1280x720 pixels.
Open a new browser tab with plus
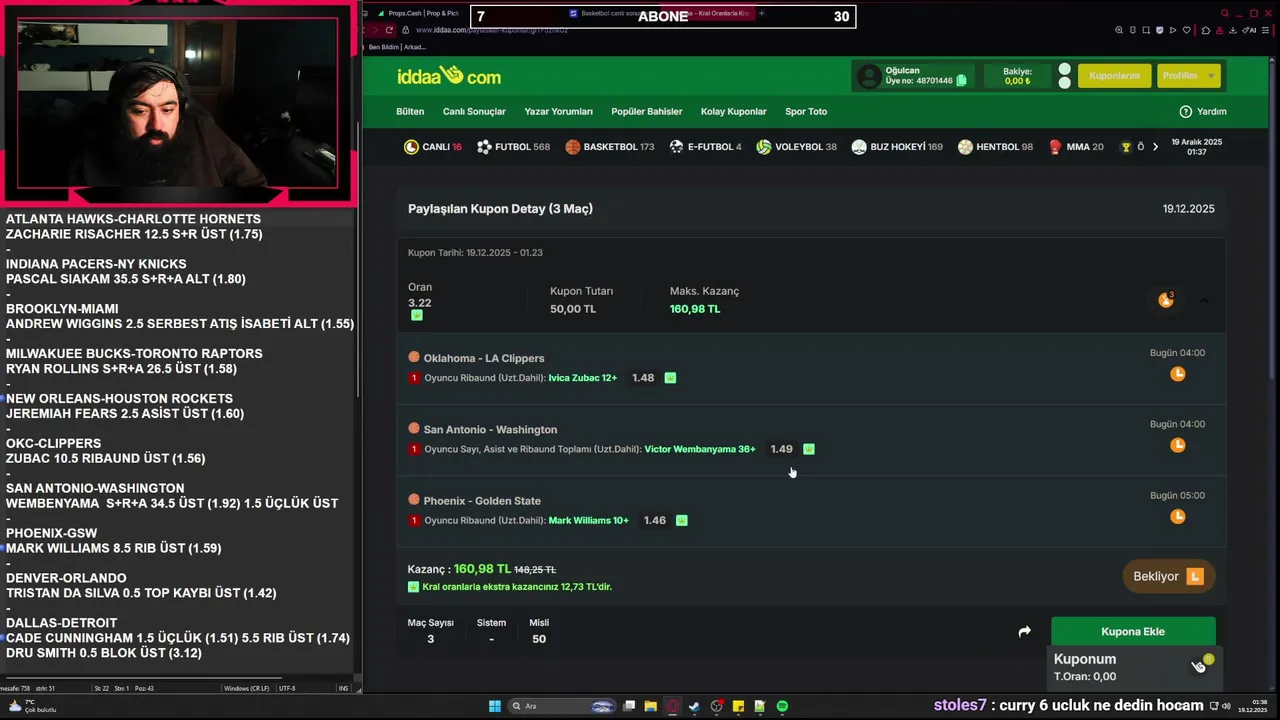tap(762, 13)
